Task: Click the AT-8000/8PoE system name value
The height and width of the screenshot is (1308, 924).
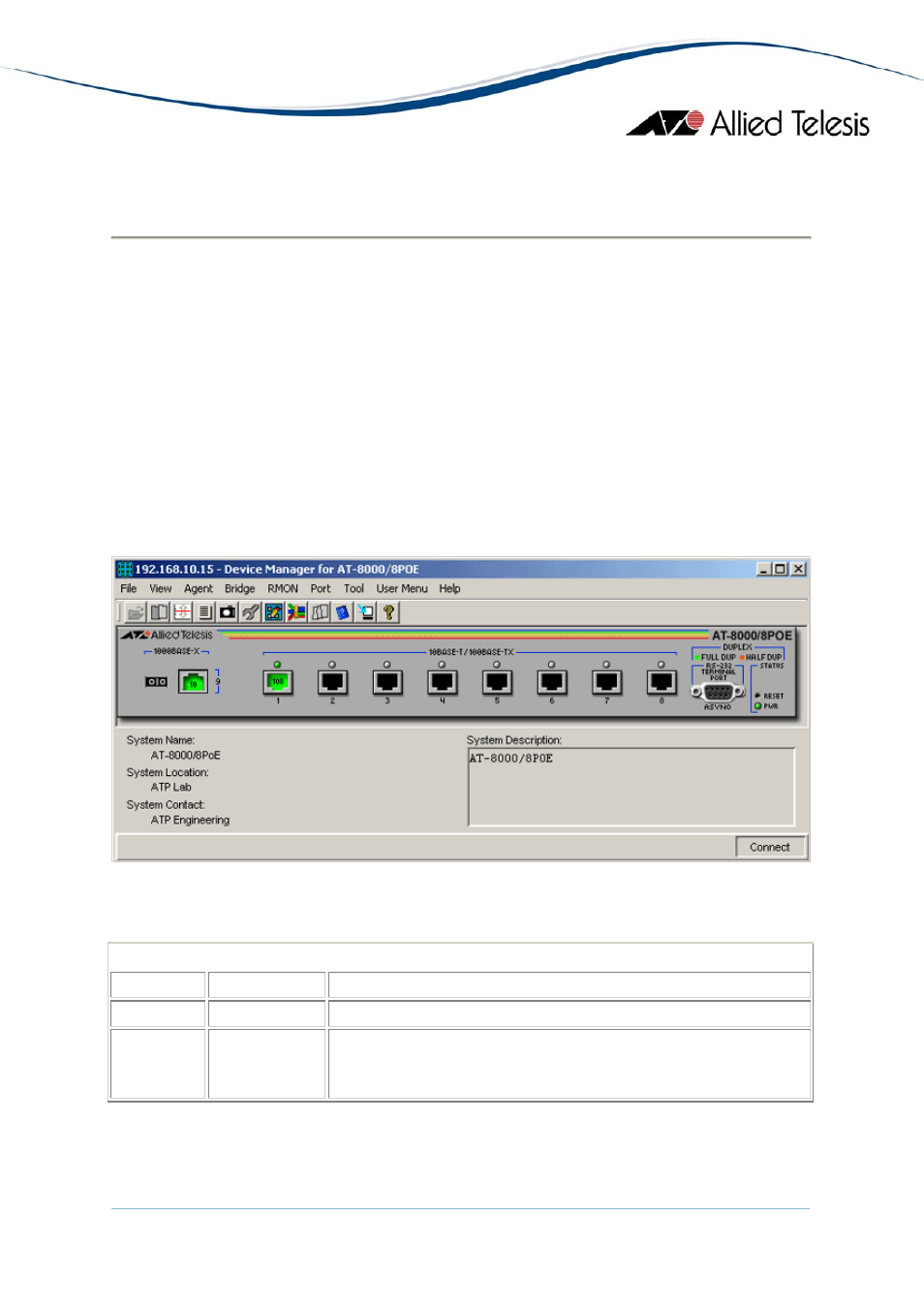Action: click(x=186, y=756)
